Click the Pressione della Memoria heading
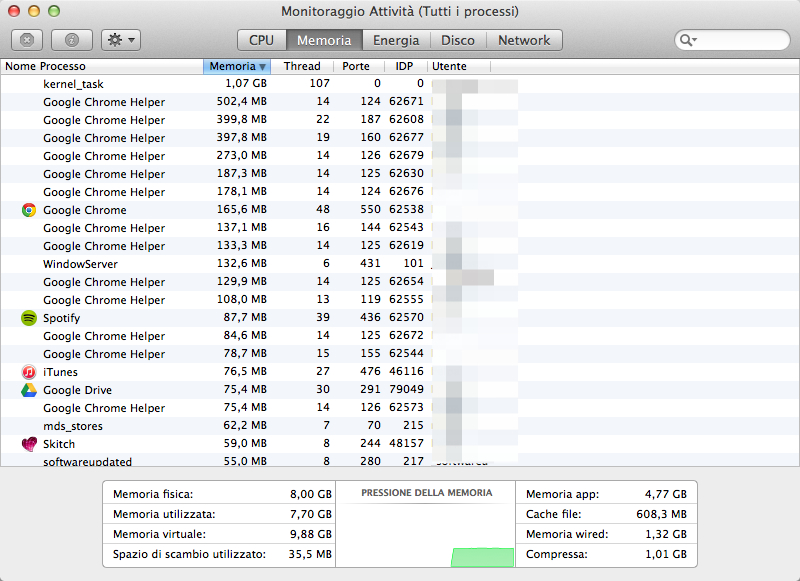 pos(427,493)
